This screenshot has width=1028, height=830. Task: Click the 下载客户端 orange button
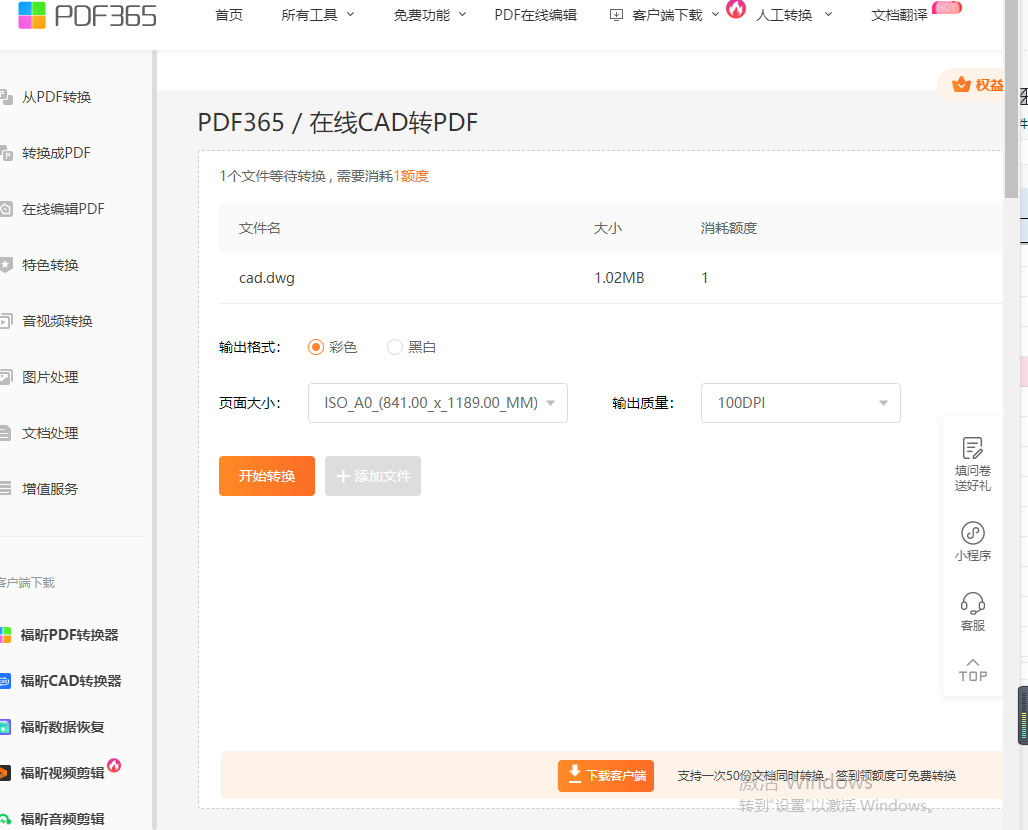[606, 776]
